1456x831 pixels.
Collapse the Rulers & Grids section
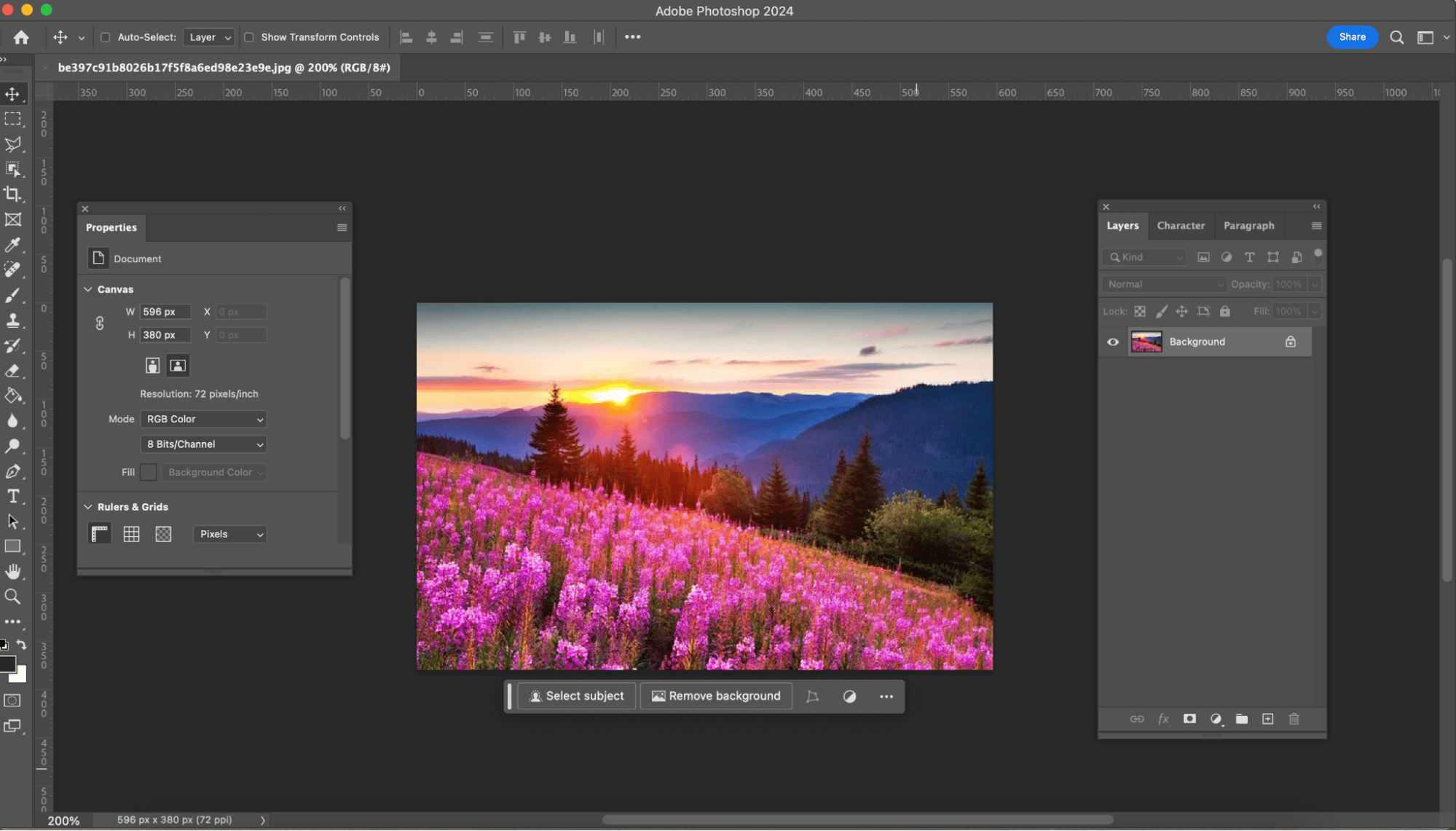(88, 507)
